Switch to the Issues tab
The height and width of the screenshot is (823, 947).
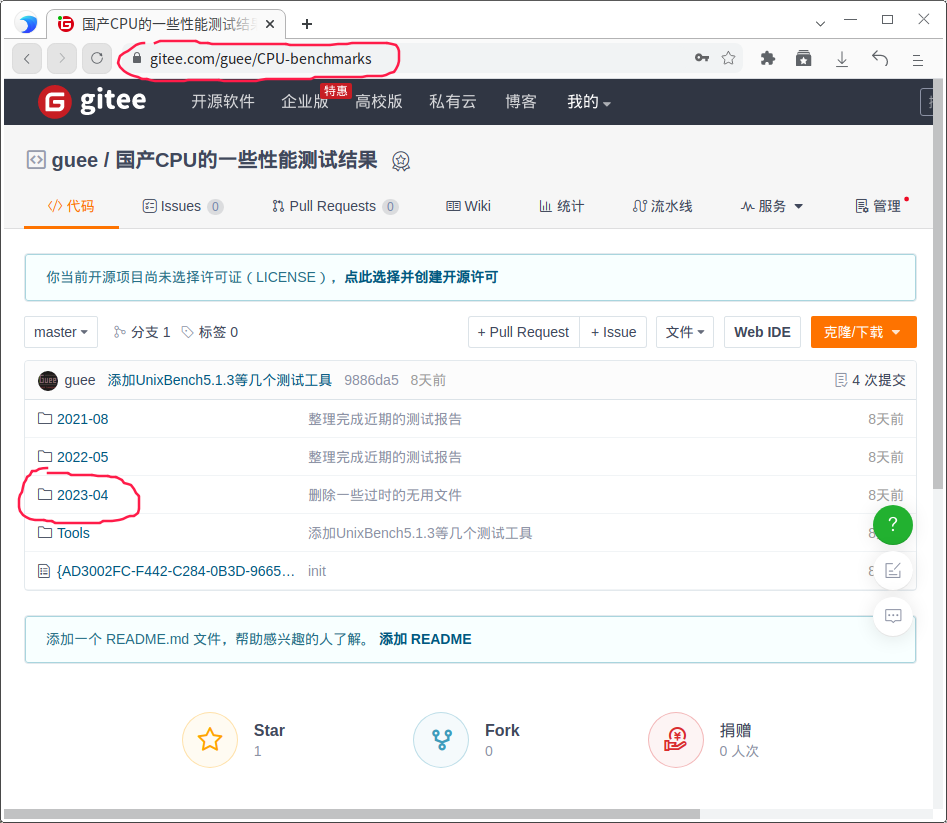(183, 207)
